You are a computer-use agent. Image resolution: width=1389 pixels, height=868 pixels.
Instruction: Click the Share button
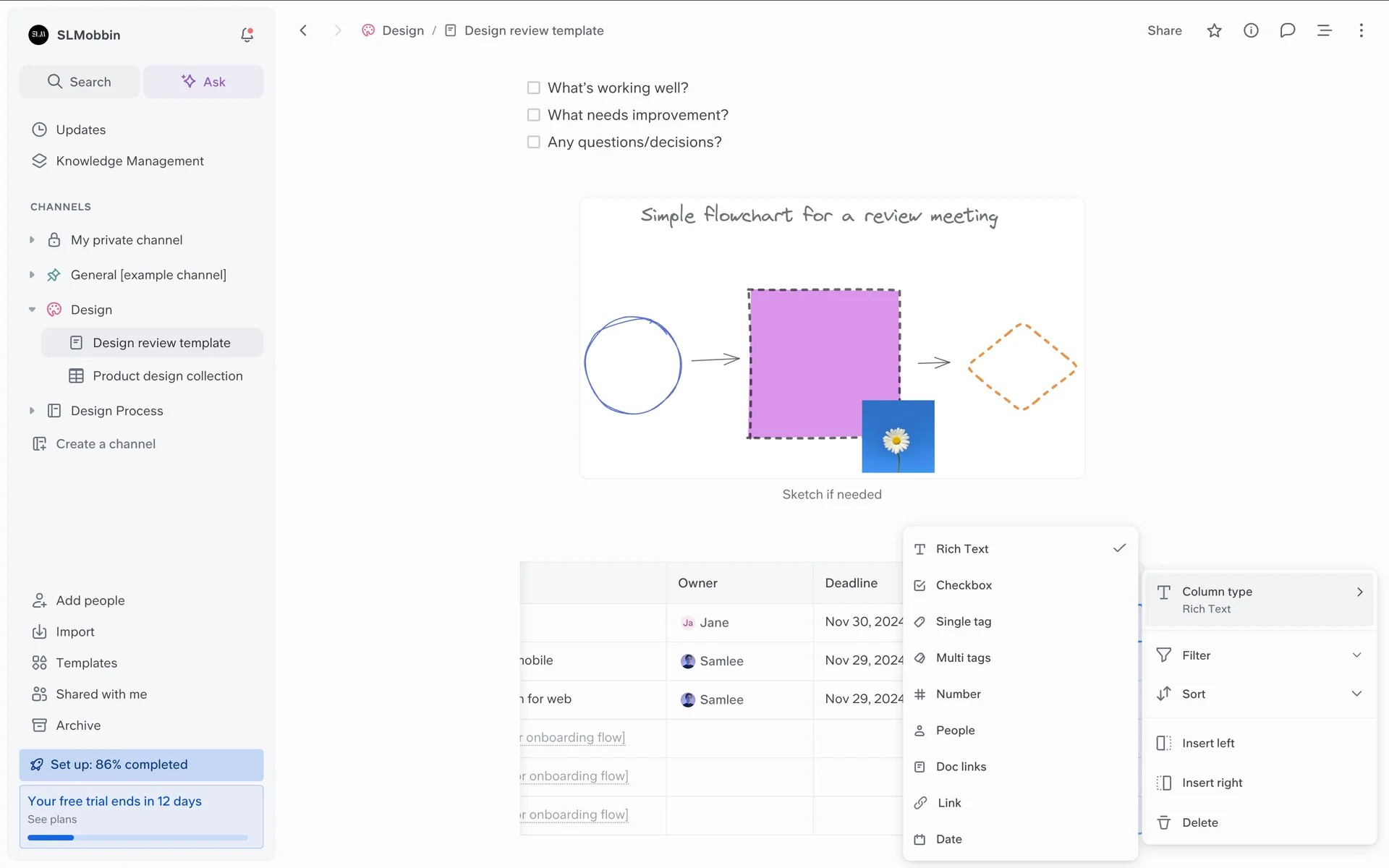pyautogui.click(x=1164, y=30)
